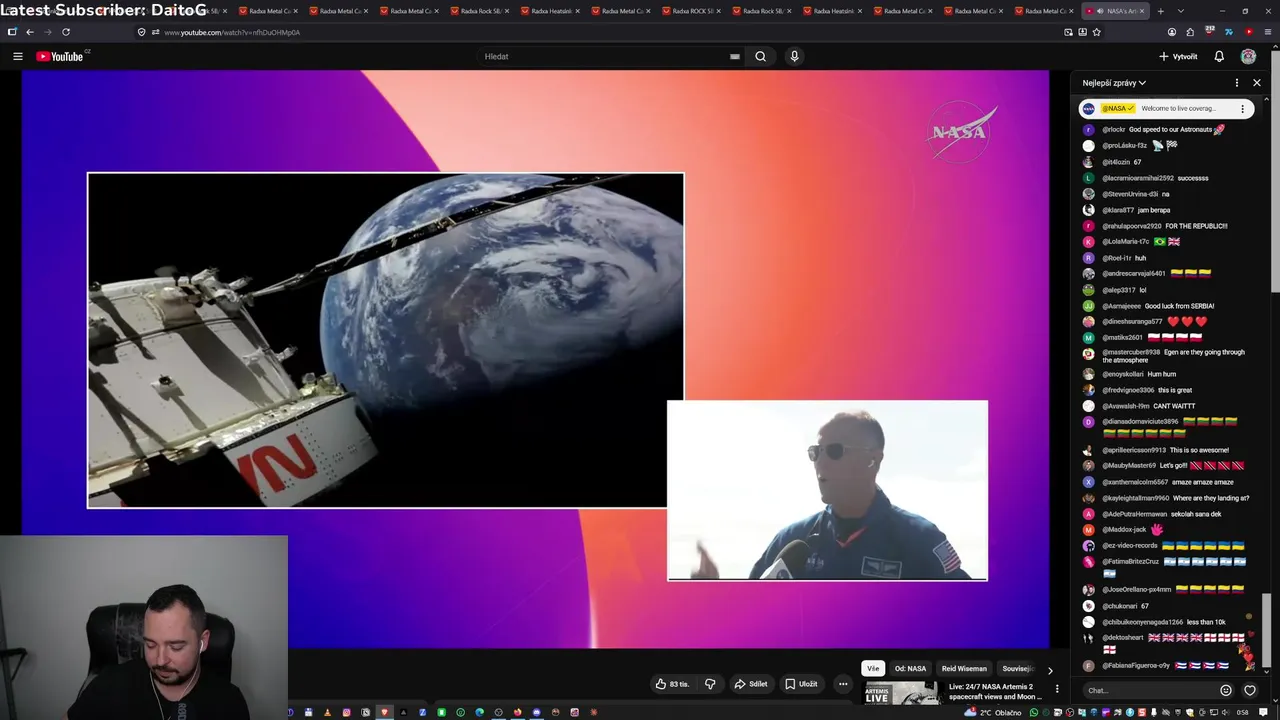
Task: Send a heart reaction in chat
Action: click(x=1250, y=690)
